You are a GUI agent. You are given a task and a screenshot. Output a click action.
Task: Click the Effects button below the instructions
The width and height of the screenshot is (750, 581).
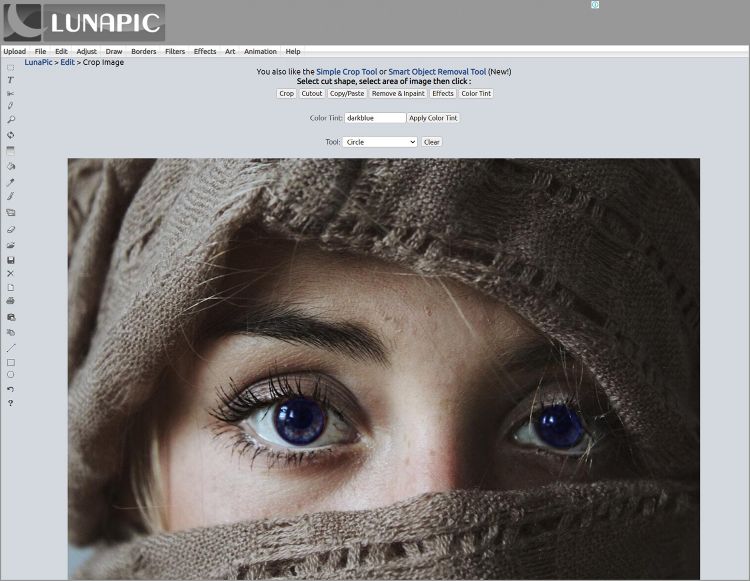click(x=442, y=94)
